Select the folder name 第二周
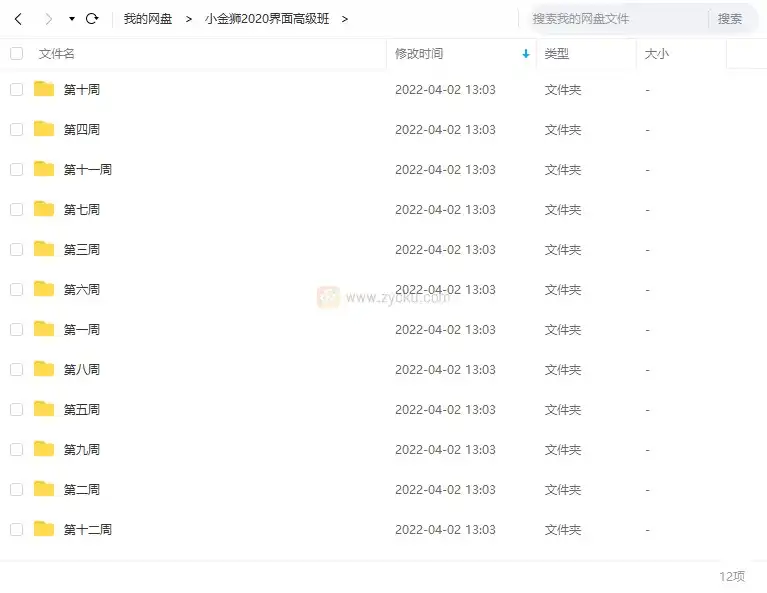Viewport: 767px width, 593px height. tap(82, 490)
